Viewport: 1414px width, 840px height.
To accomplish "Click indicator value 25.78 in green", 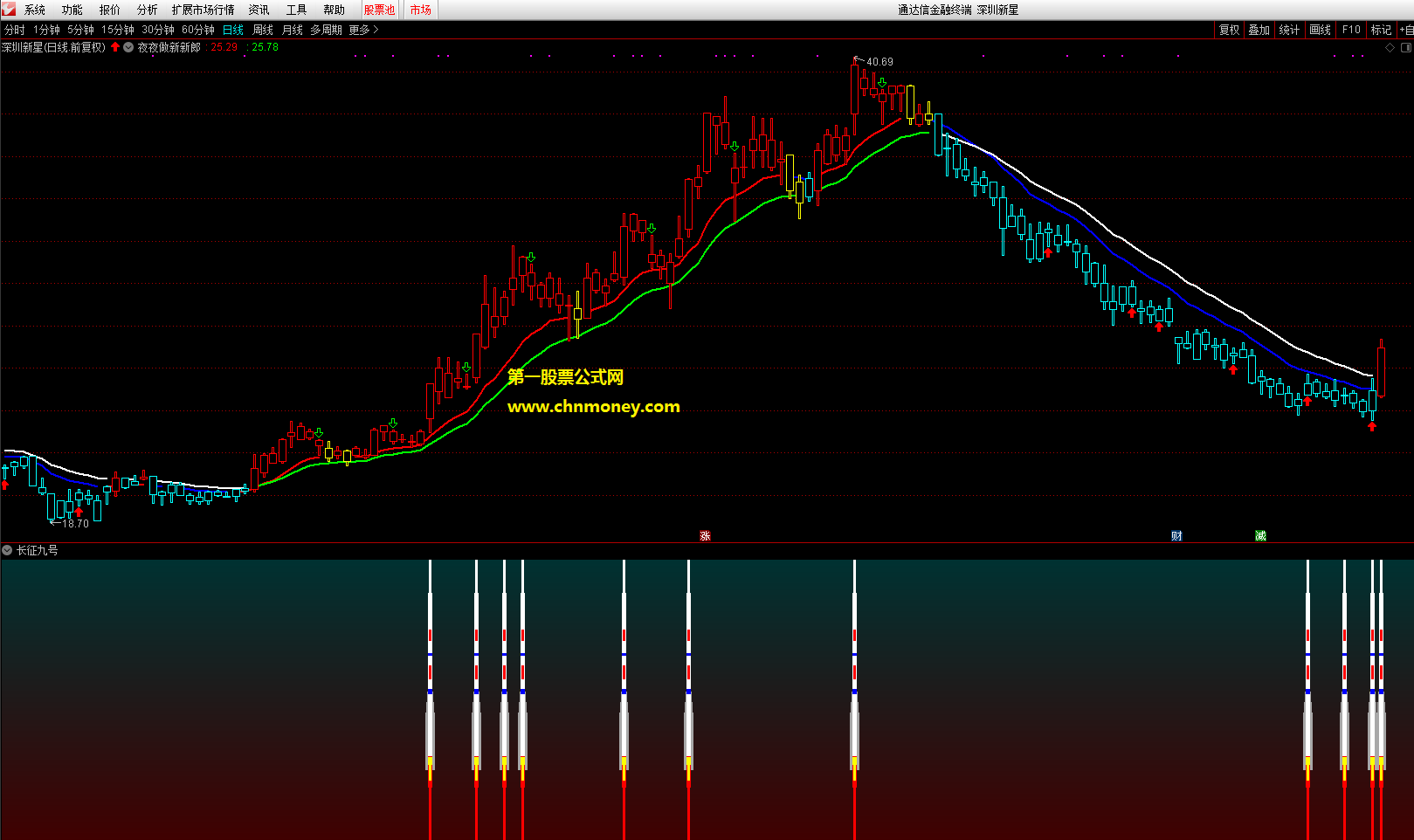I will tap(266, 47).
